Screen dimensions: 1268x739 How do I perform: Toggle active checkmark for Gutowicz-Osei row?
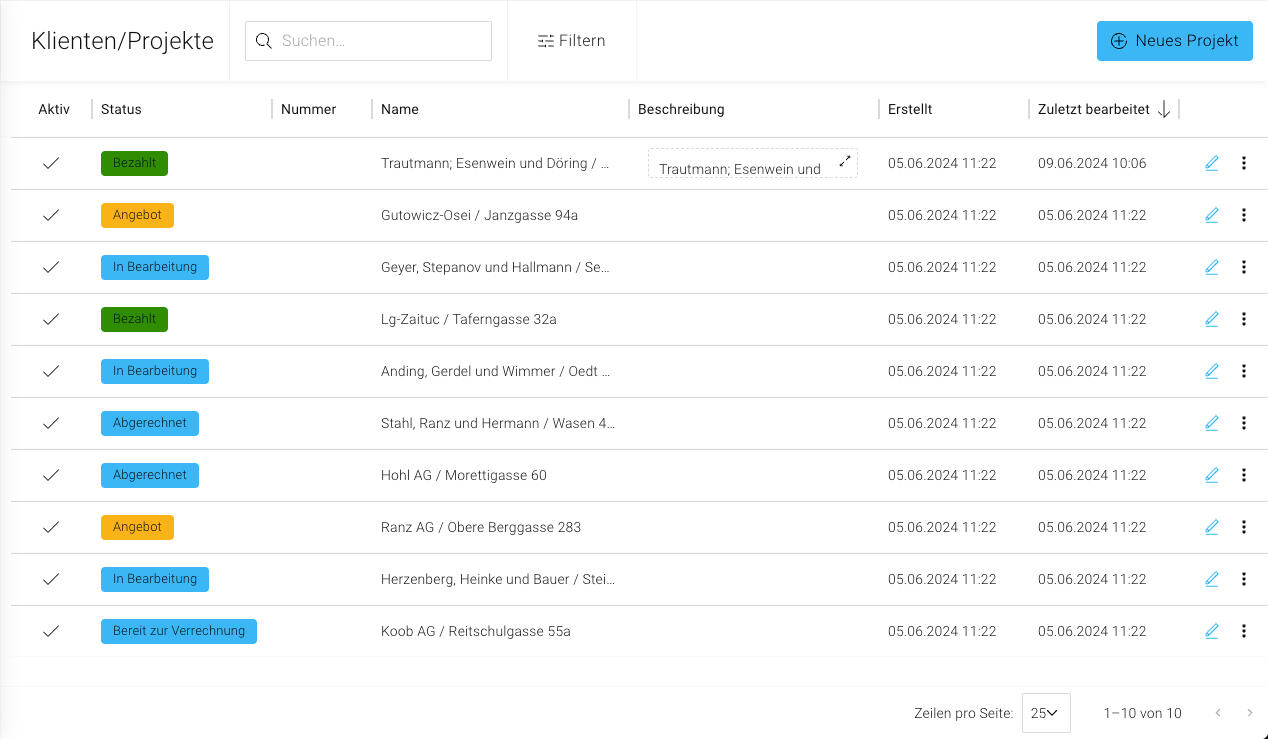pyautogui.click(x=51, y=215)
